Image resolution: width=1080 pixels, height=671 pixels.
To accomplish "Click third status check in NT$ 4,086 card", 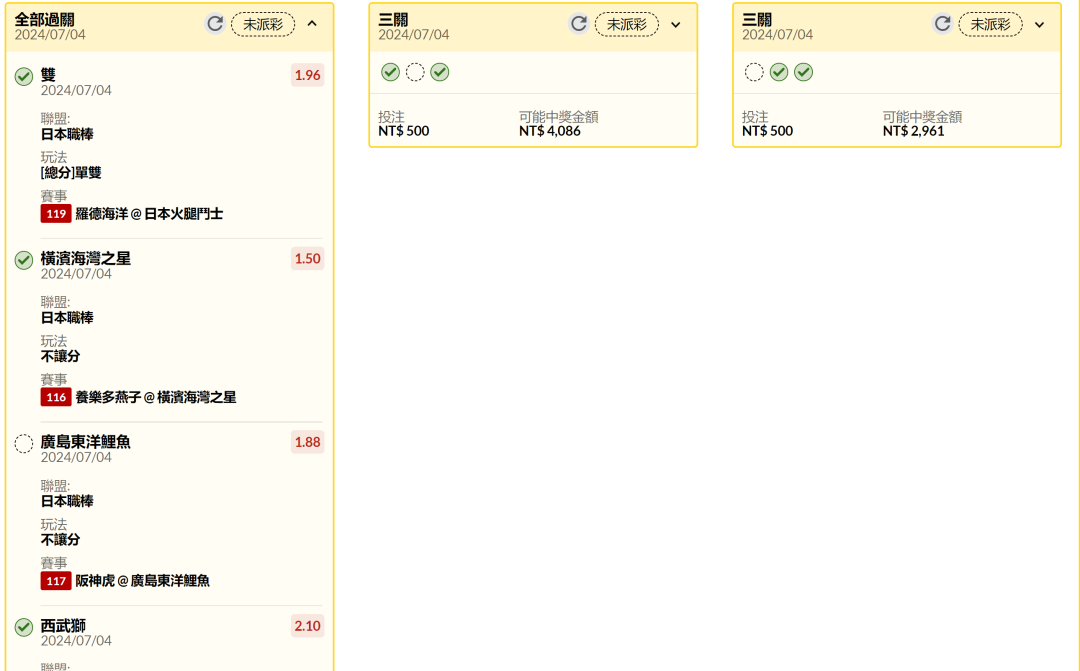I will point(440,72).
